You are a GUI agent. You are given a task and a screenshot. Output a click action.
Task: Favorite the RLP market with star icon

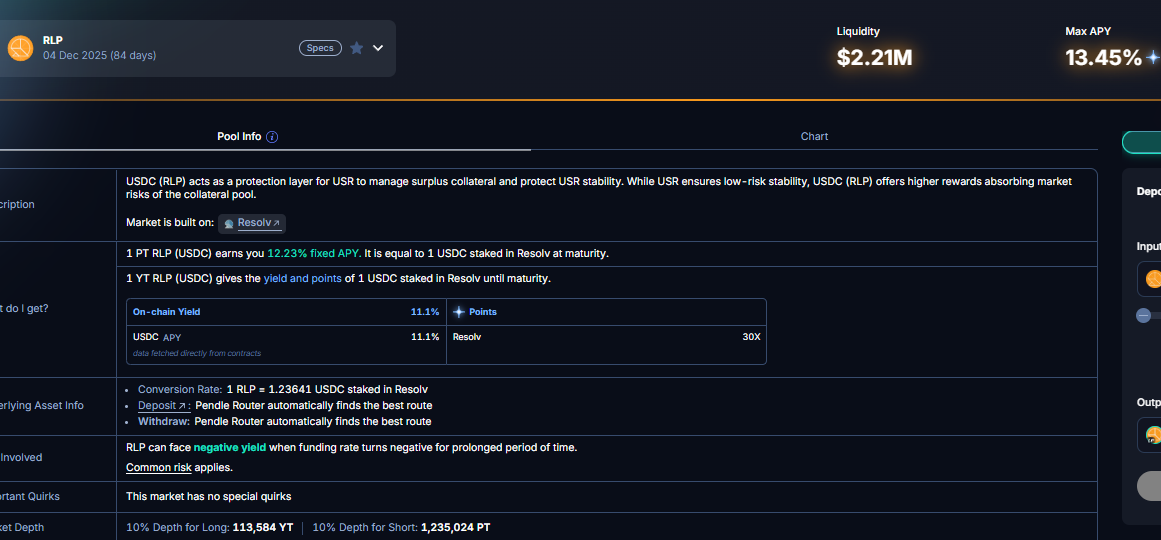[x=356, y=48]
